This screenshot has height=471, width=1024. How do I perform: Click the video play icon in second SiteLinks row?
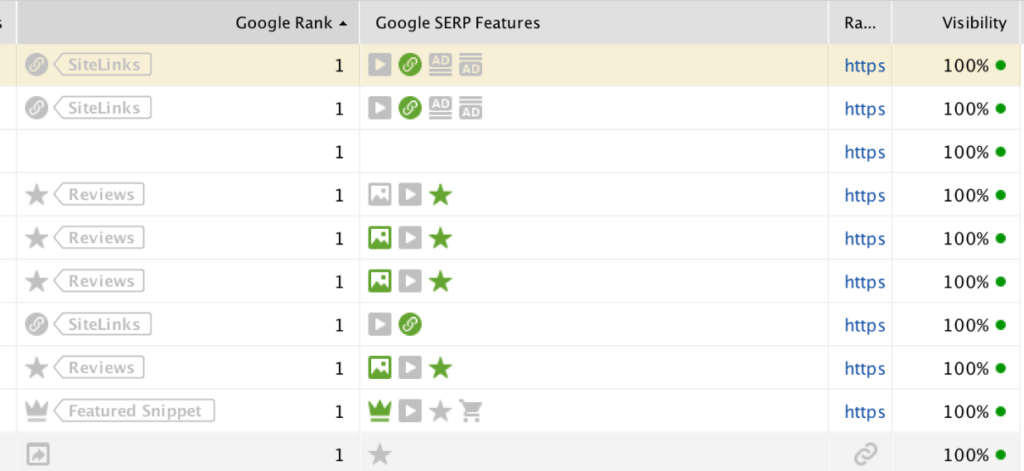[379, 108]
